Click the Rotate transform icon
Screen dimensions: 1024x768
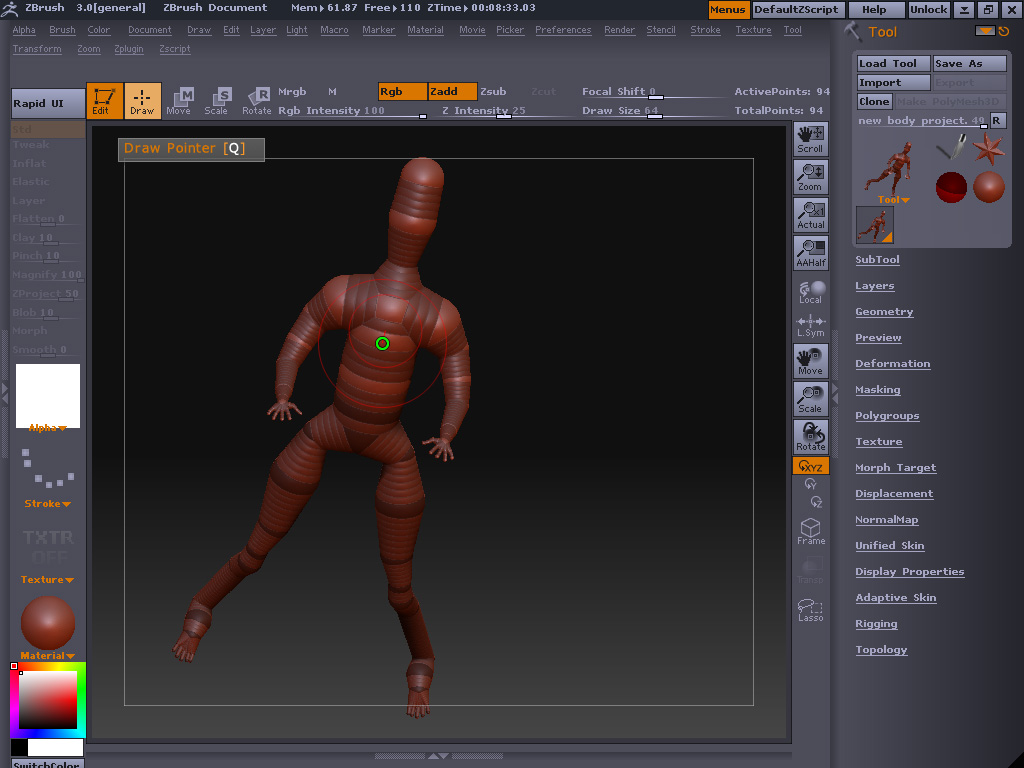pos(256,99)
